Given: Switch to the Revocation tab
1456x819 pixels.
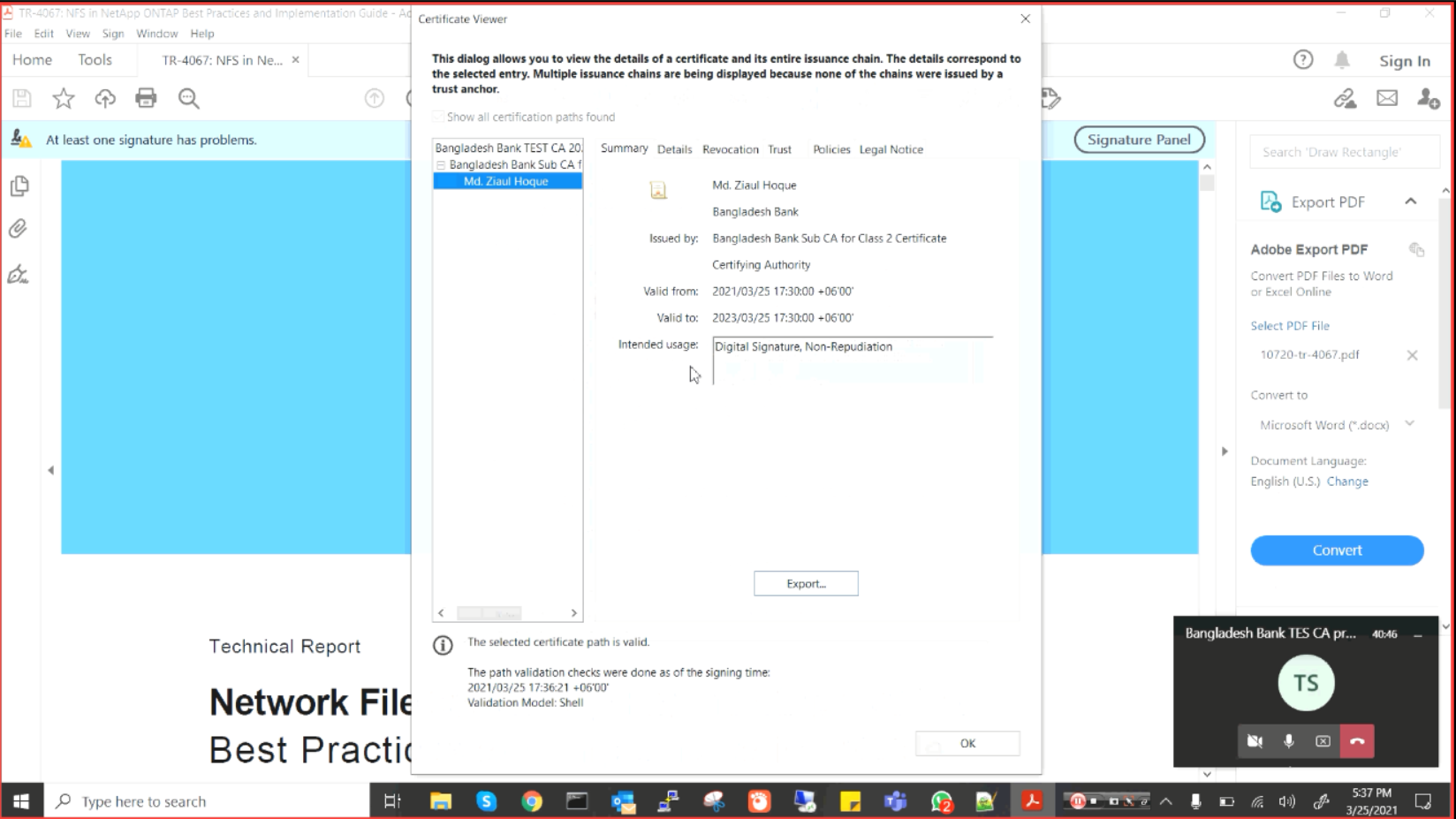Looking at the screenshot, I should coord(730,149).
